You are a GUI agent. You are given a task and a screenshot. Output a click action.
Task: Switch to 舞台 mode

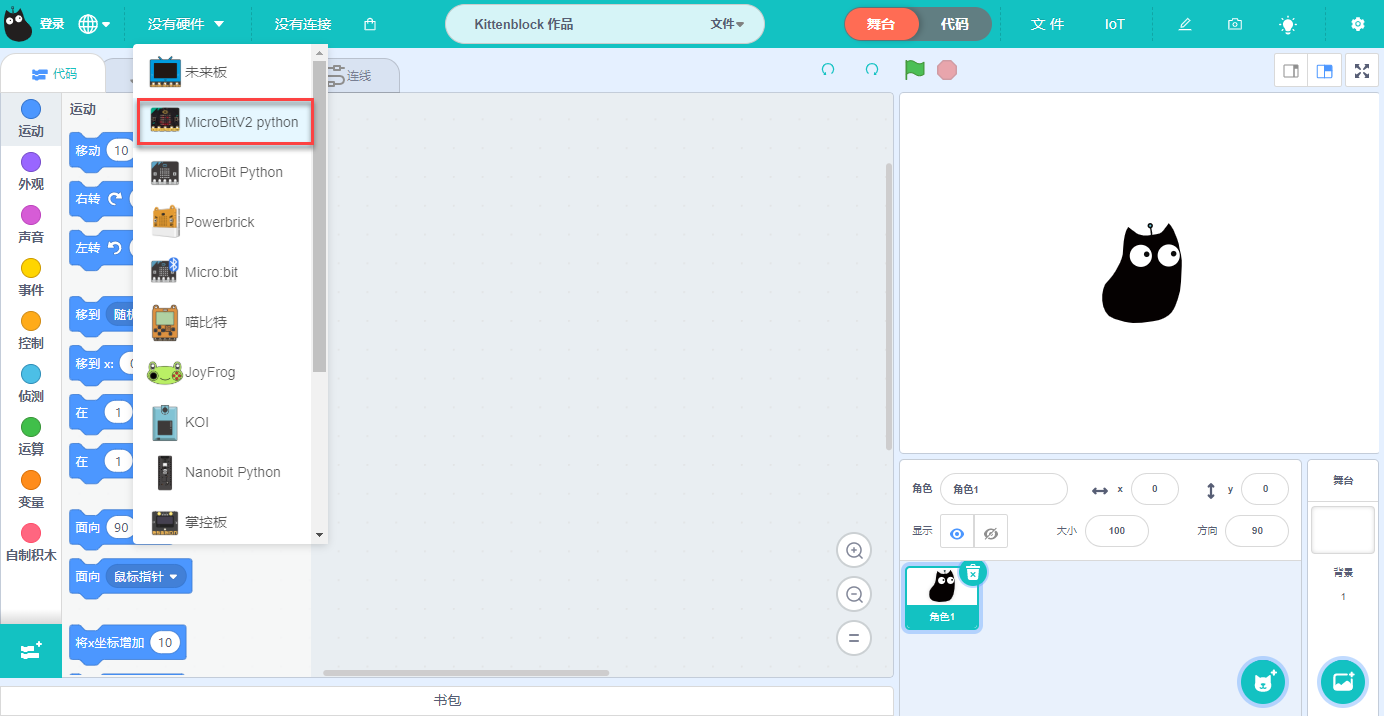click(881, 24)
